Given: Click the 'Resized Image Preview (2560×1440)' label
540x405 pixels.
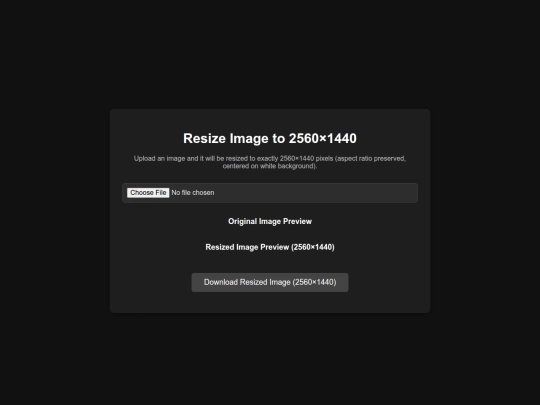Looking at the screenshot, I should 270,247.
